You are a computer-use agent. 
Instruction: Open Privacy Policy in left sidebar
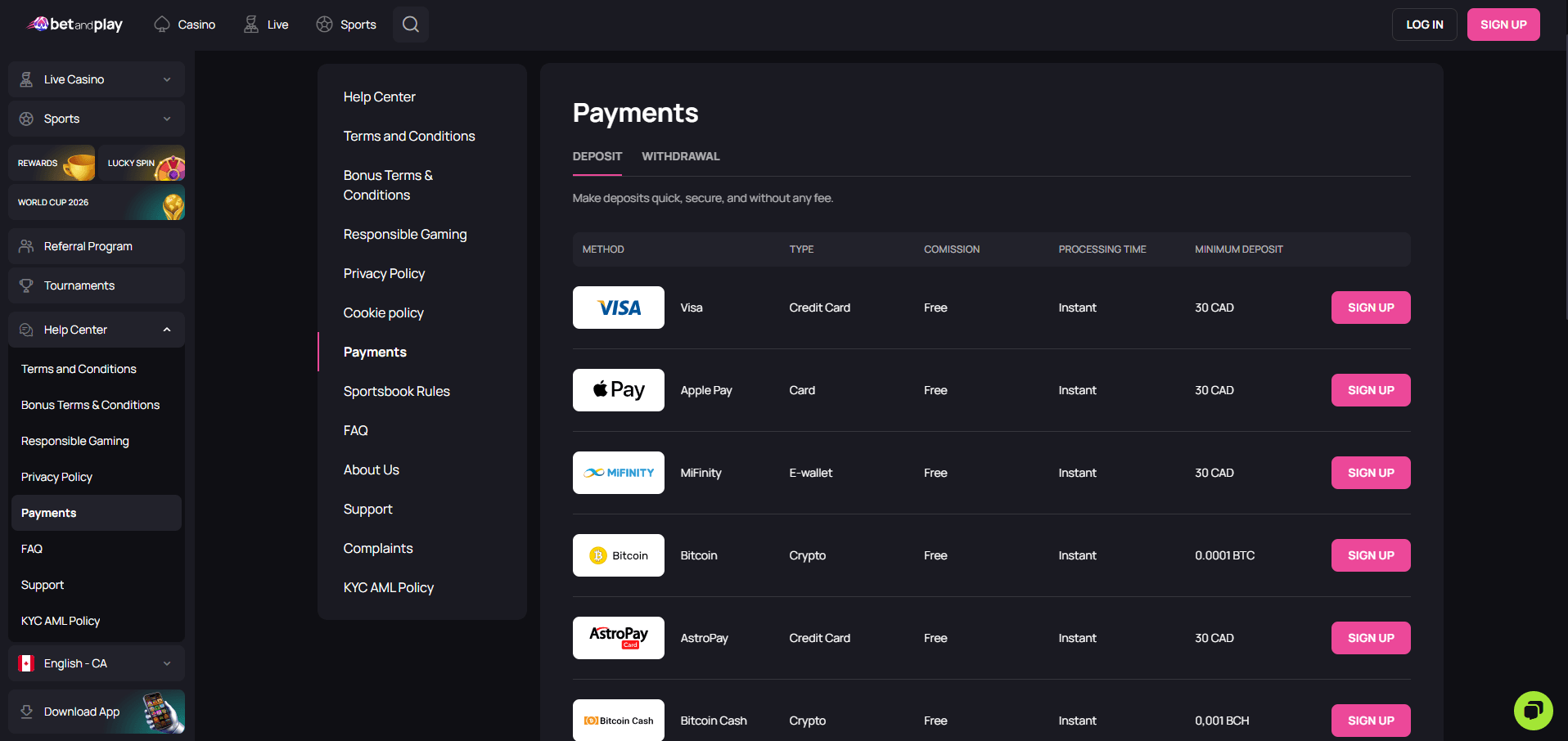coord(56,477)
